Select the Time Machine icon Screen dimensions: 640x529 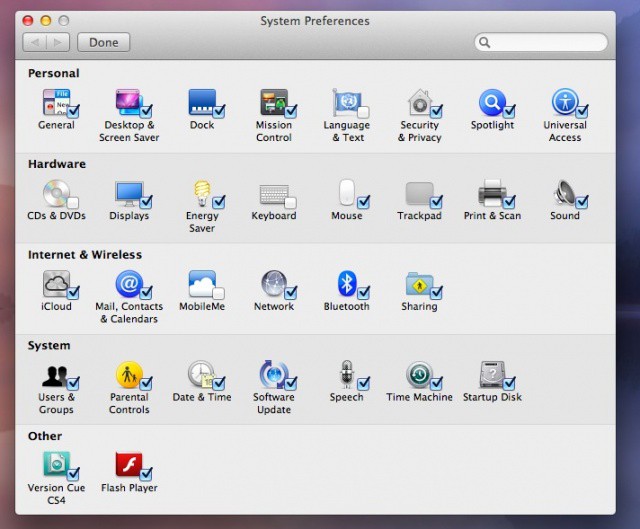[418, 375]
